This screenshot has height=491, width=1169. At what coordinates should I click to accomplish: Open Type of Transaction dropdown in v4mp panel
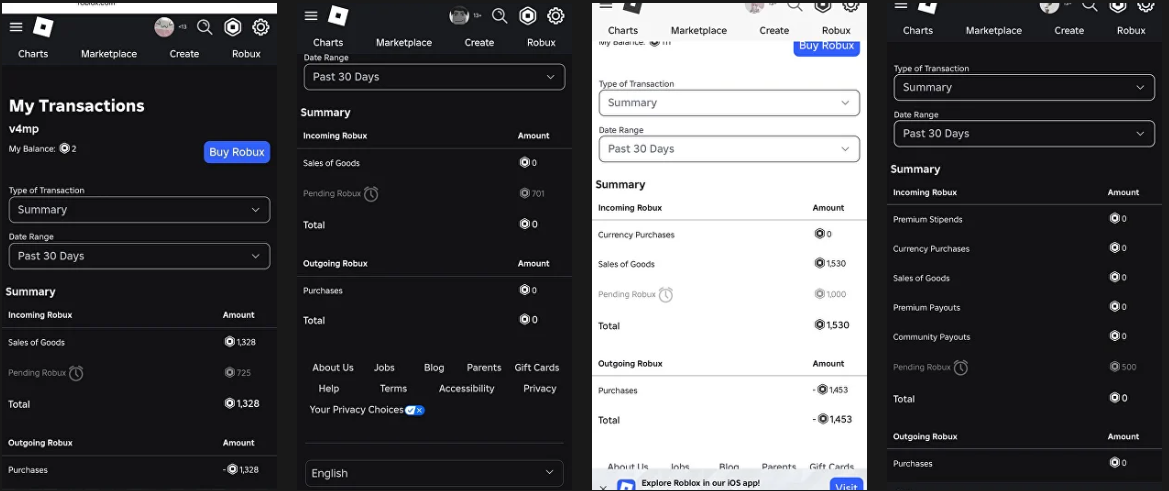139,210
